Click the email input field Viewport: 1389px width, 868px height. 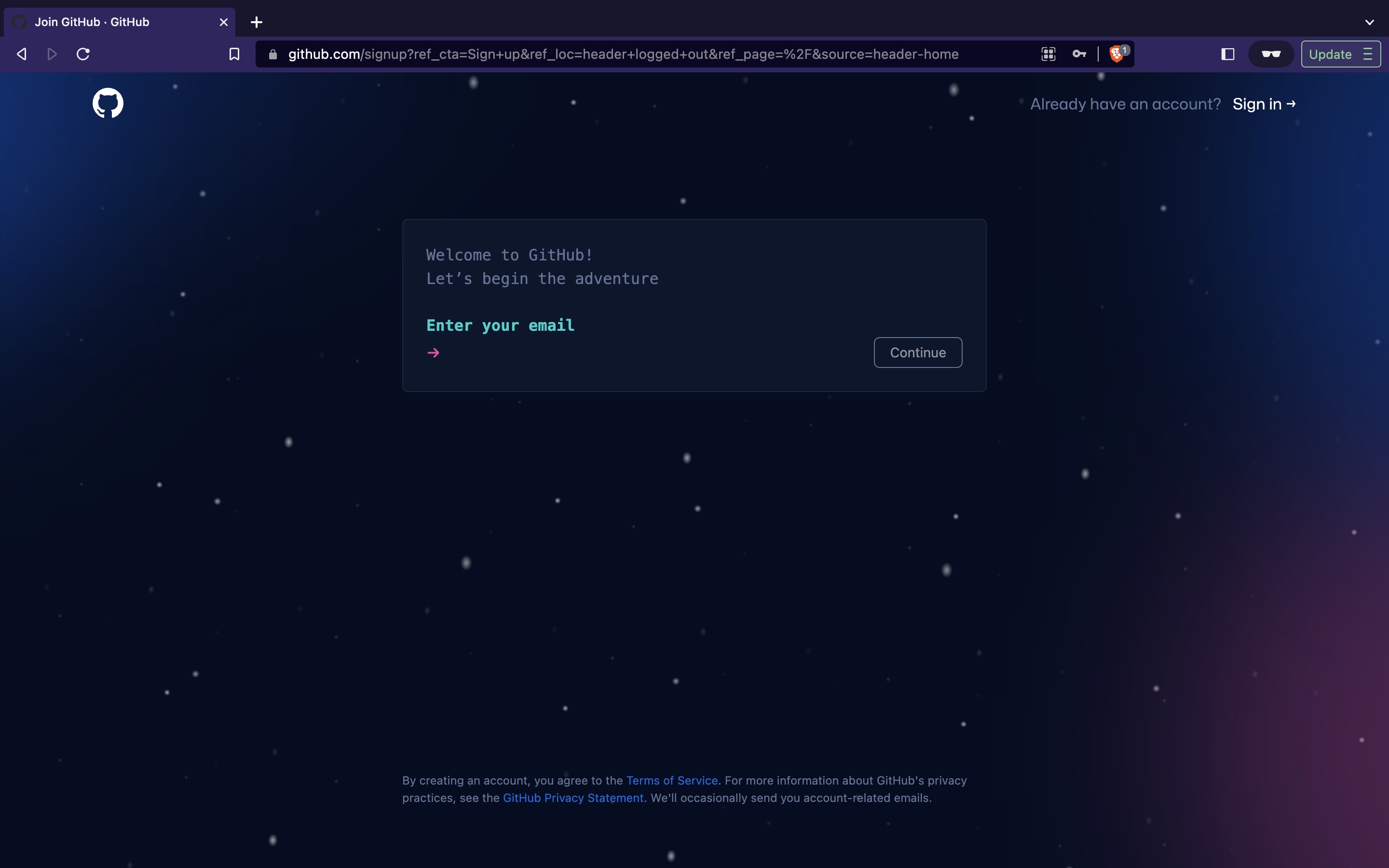pos(650,352)
